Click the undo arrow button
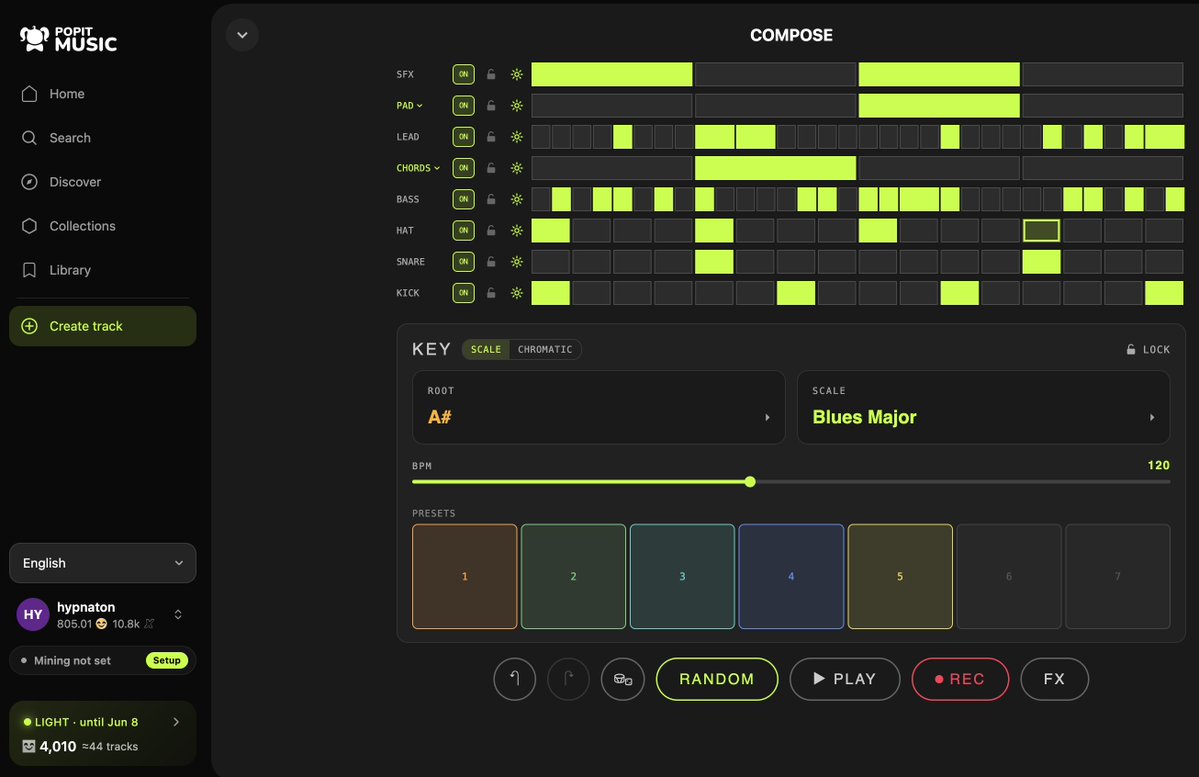This screenshot has height=777, width=1199. 515,679
